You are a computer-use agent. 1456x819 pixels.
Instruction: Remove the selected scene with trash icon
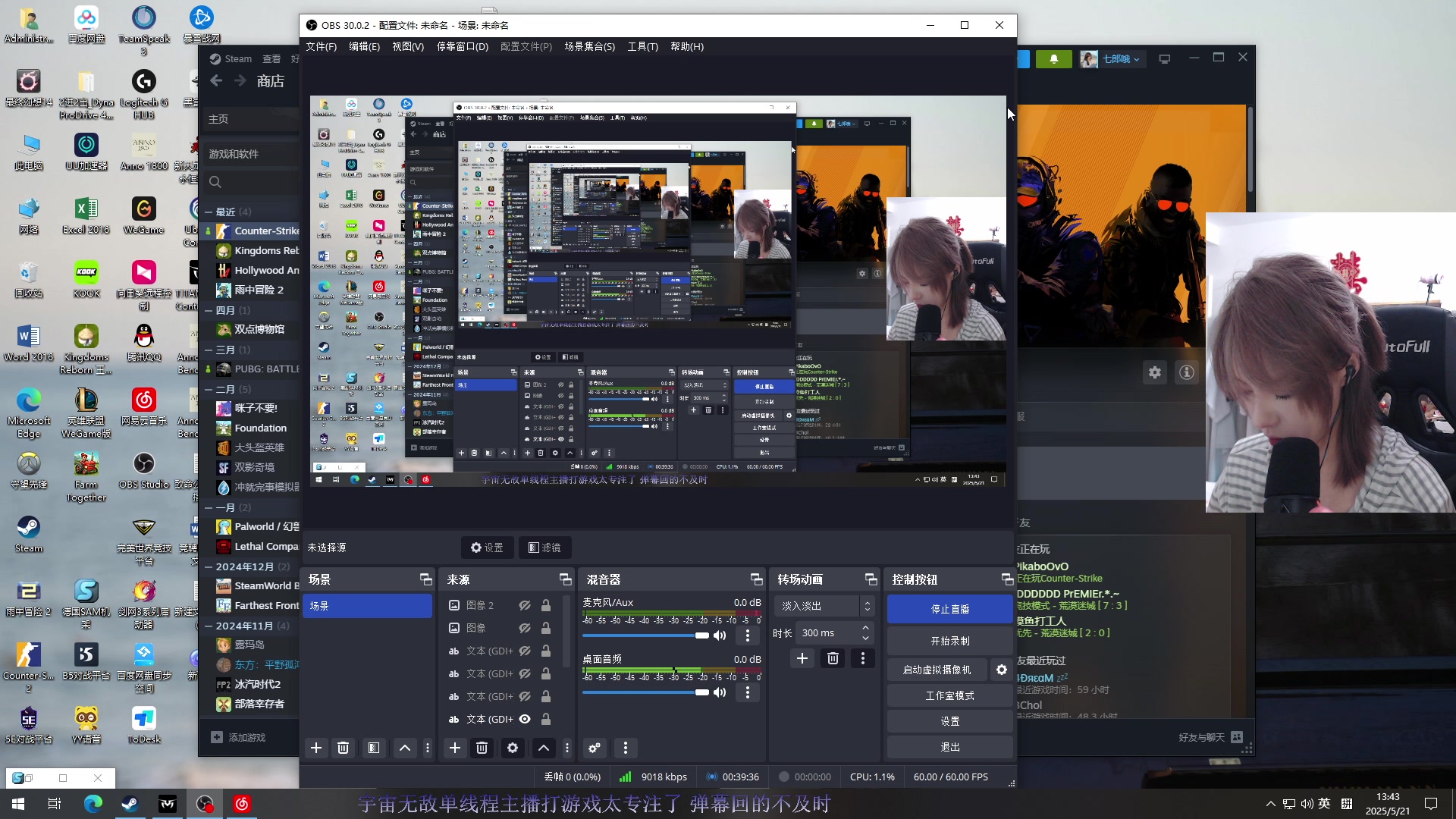[x=343, y=748]
